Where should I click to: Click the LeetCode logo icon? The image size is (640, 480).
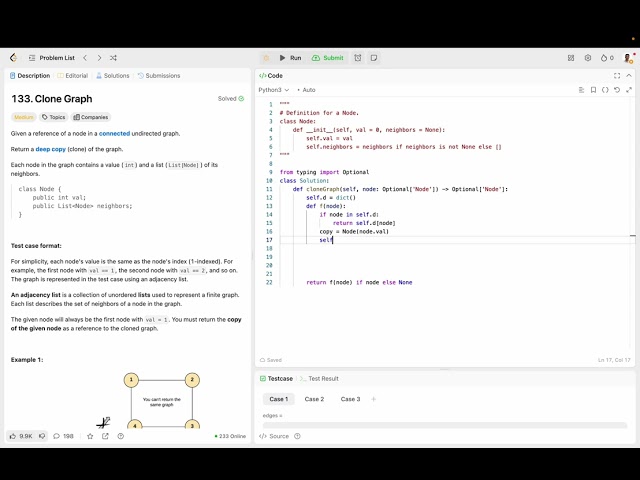(13, 58)
